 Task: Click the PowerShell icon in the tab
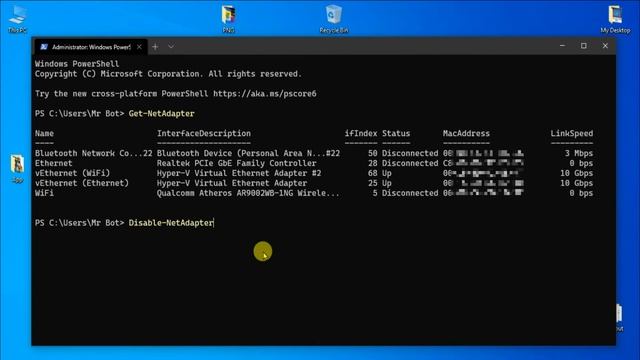coord(44,47)
